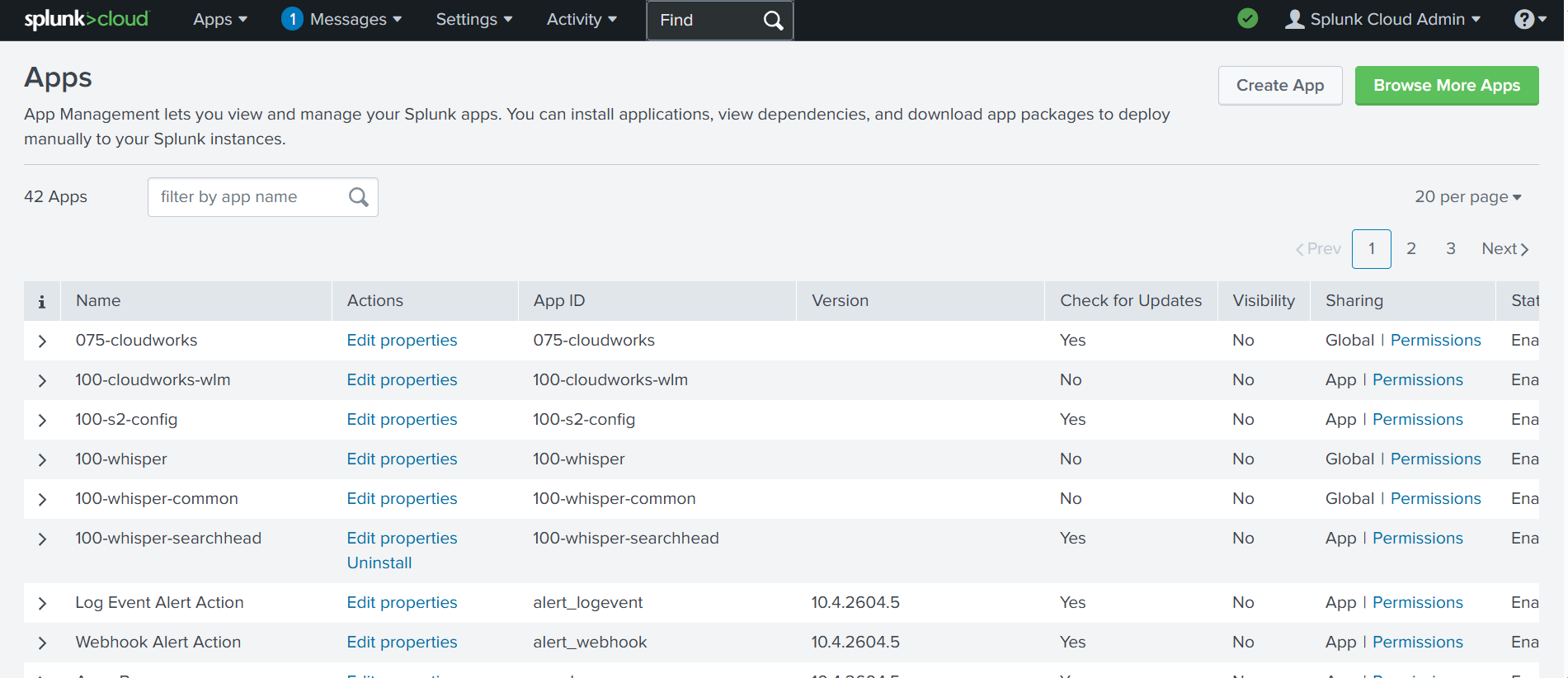Click the alert_logevent App ID cell
Image resolution: width=1568 pixels, height=678 pixels.
click(x=588, y=602)
